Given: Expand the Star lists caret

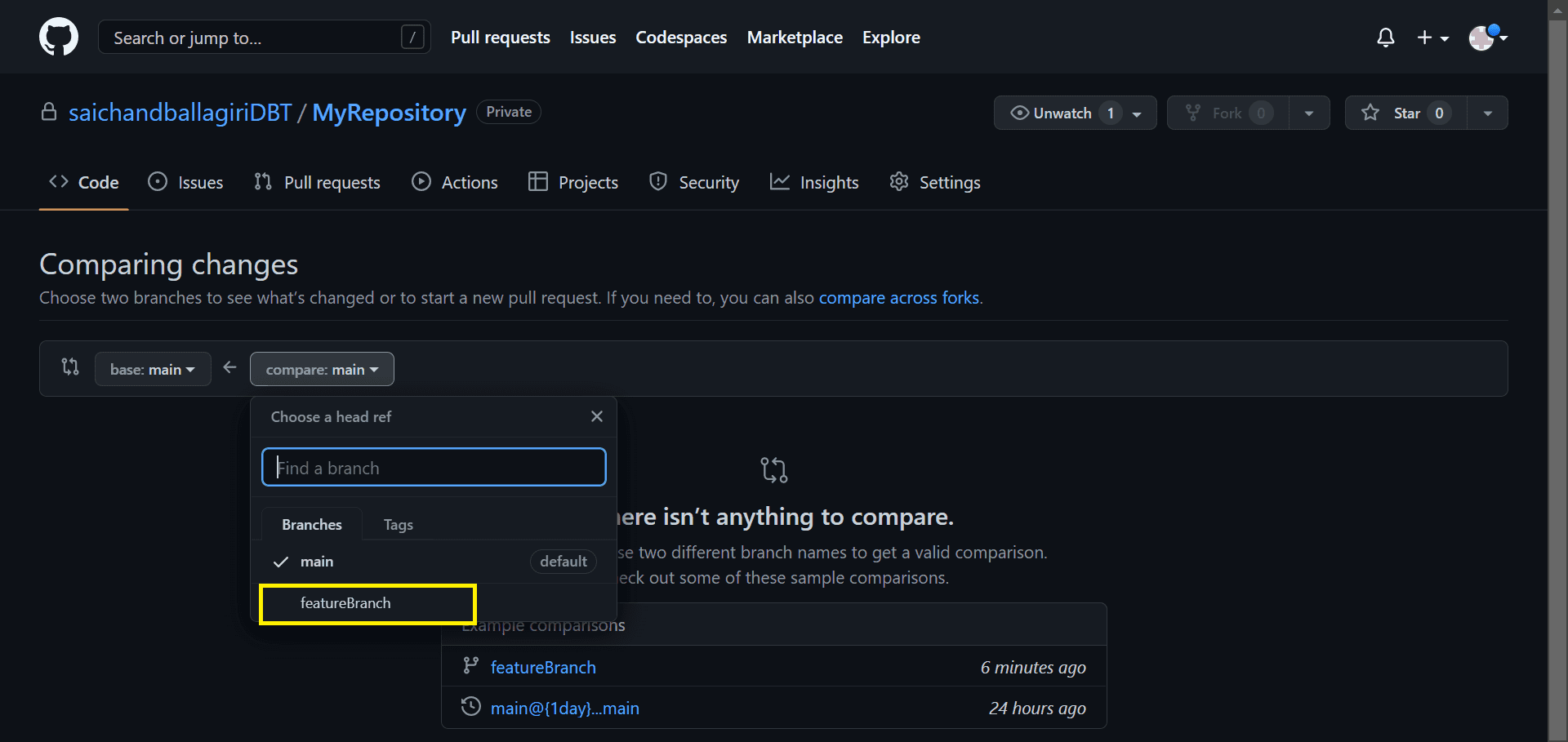Looking at the screenshot, I should tap(1488, 113).
